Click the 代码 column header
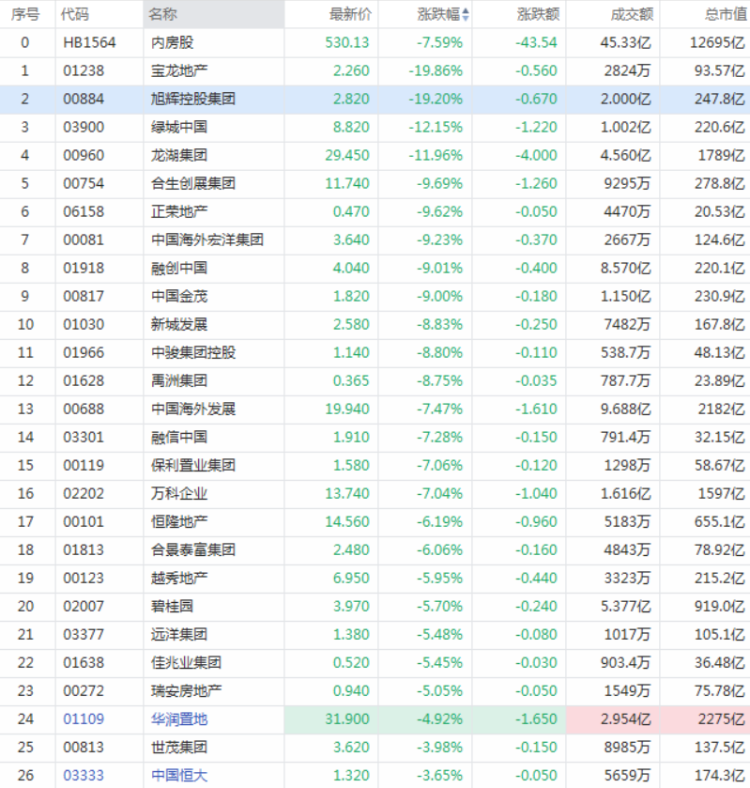Viewport: 750px width, 788px height. pyautogui.click(x=74, y=14)
